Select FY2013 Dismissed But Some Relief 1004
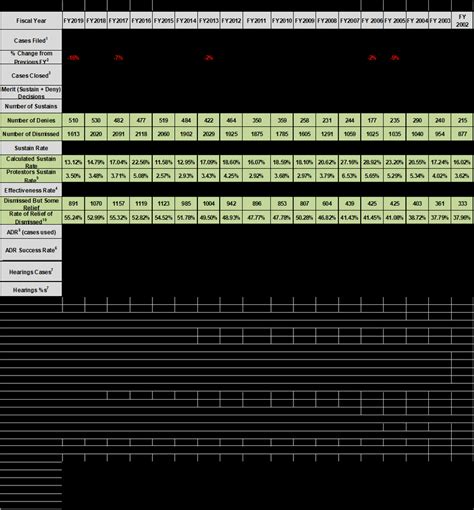474x510 pixels. point(209,203)
